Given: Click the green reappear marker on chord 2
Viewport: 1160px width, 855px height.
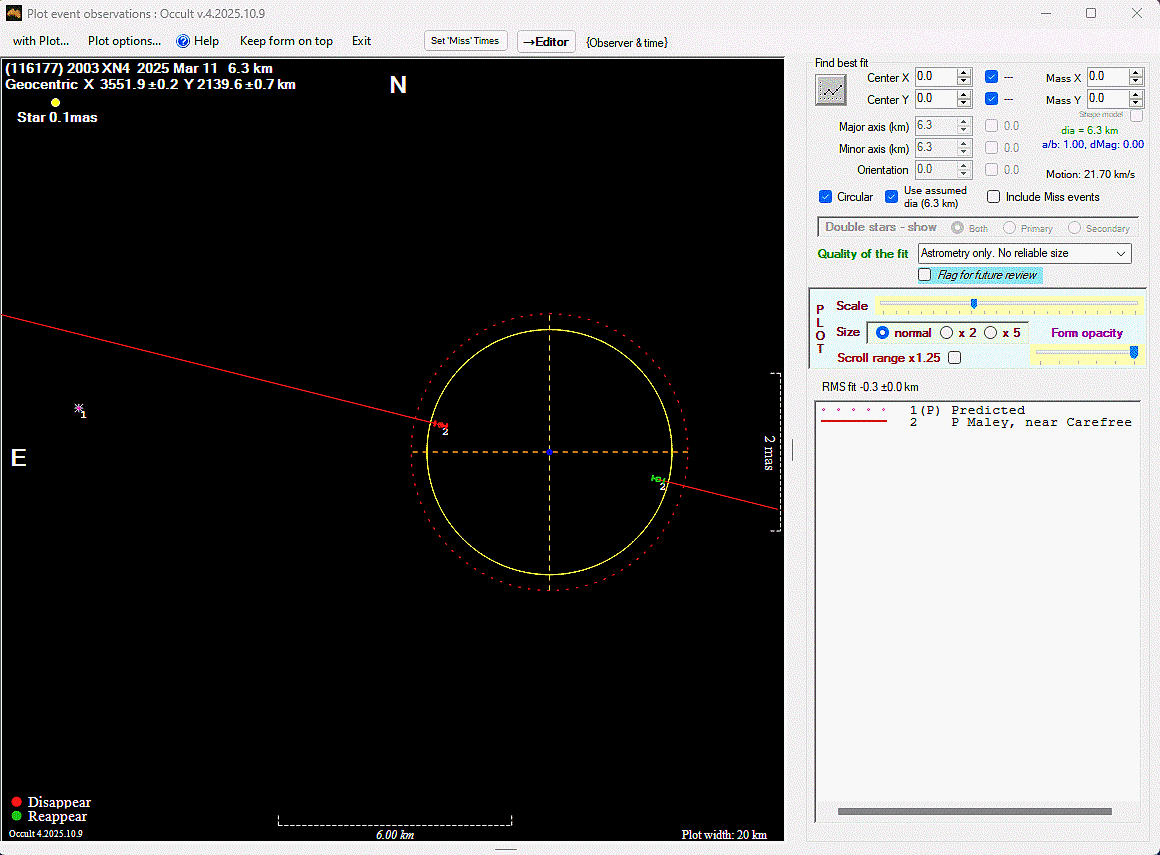Looking at the screenshot, I should pos(657,480).
